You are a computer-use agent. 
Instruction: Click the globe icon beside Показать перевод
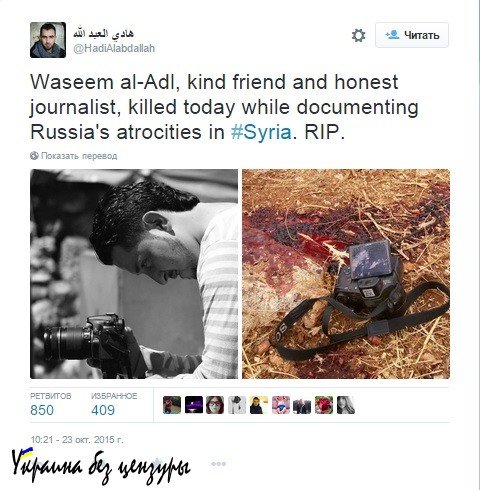(x=34, y=155)
